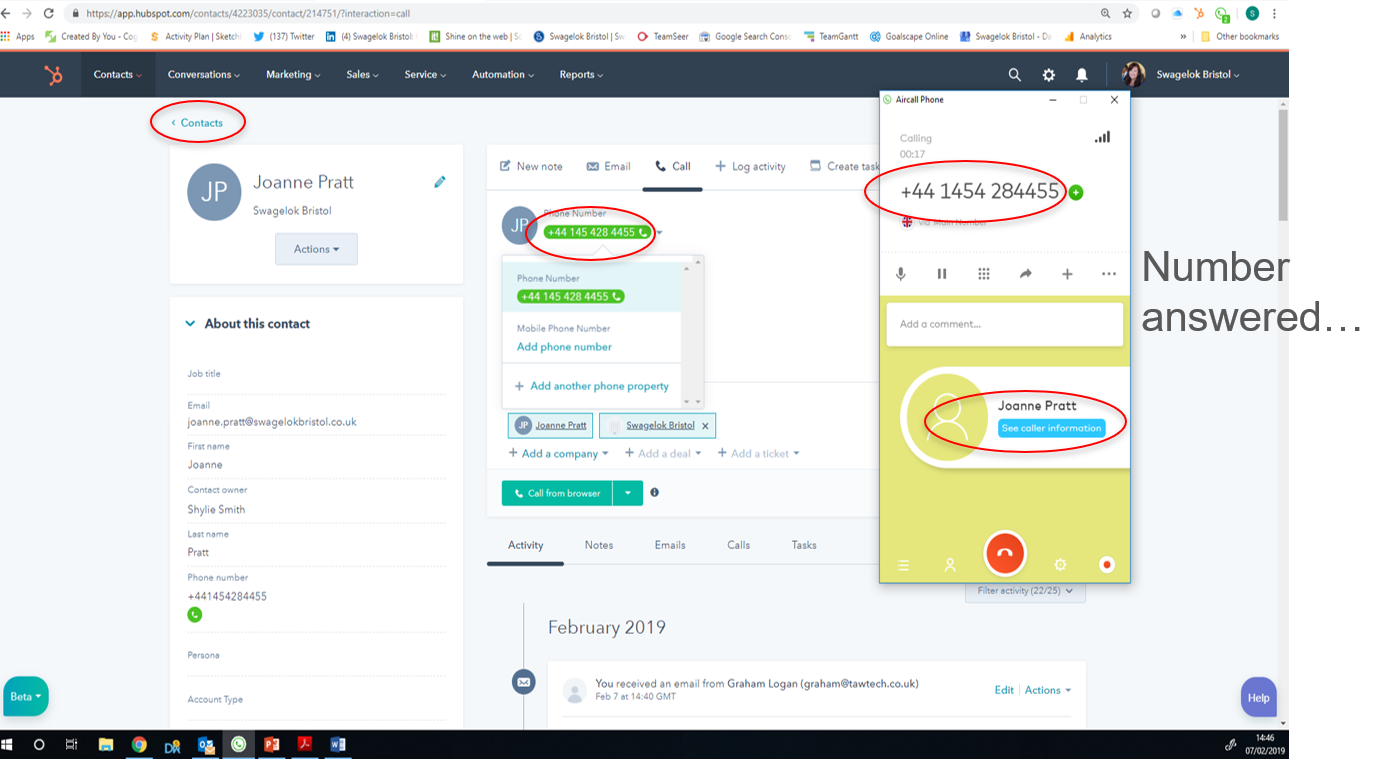Reload the page in Chrome
Image resolution: width=1389 pixels, height=759 pixels.
48,14
